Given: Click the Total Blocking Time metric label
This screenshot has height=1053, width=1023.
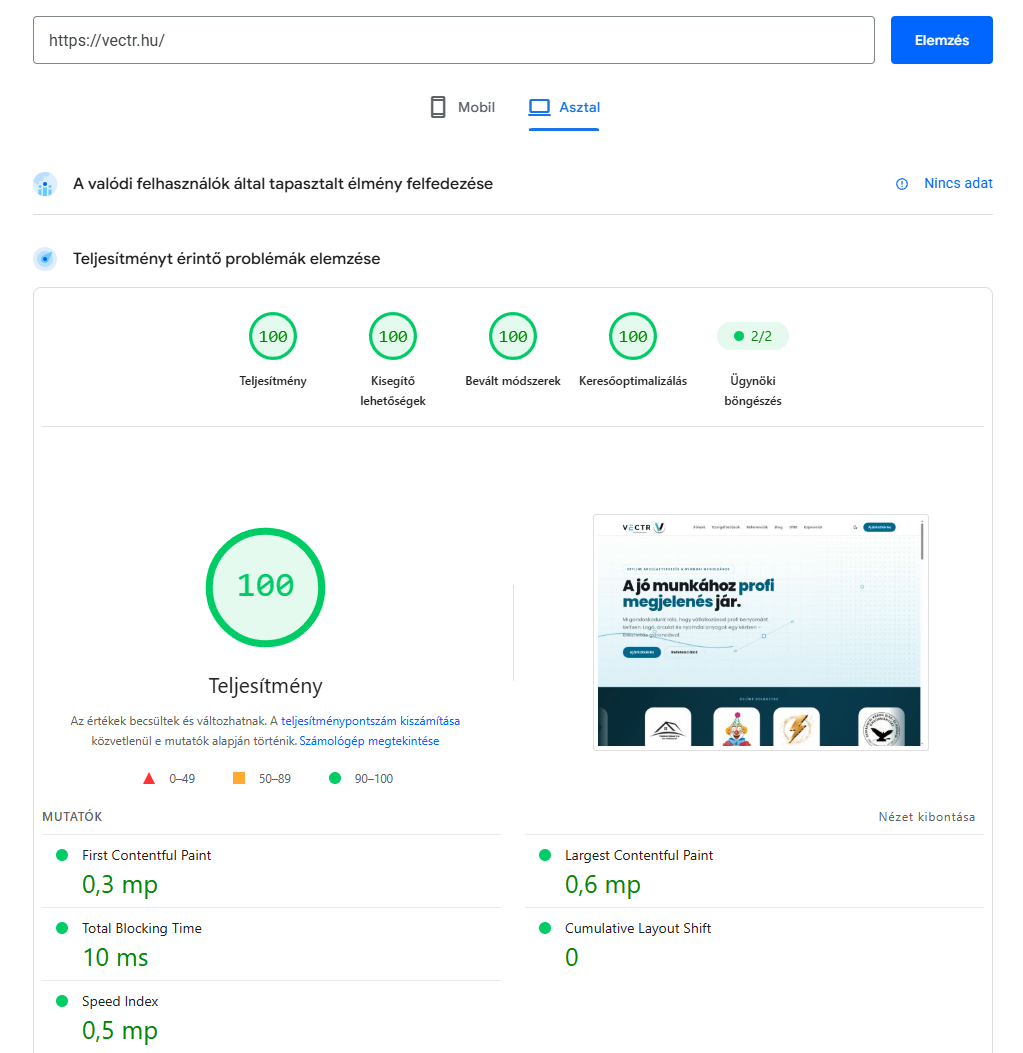Looking at the screenshot, I should tap(142, 928).
